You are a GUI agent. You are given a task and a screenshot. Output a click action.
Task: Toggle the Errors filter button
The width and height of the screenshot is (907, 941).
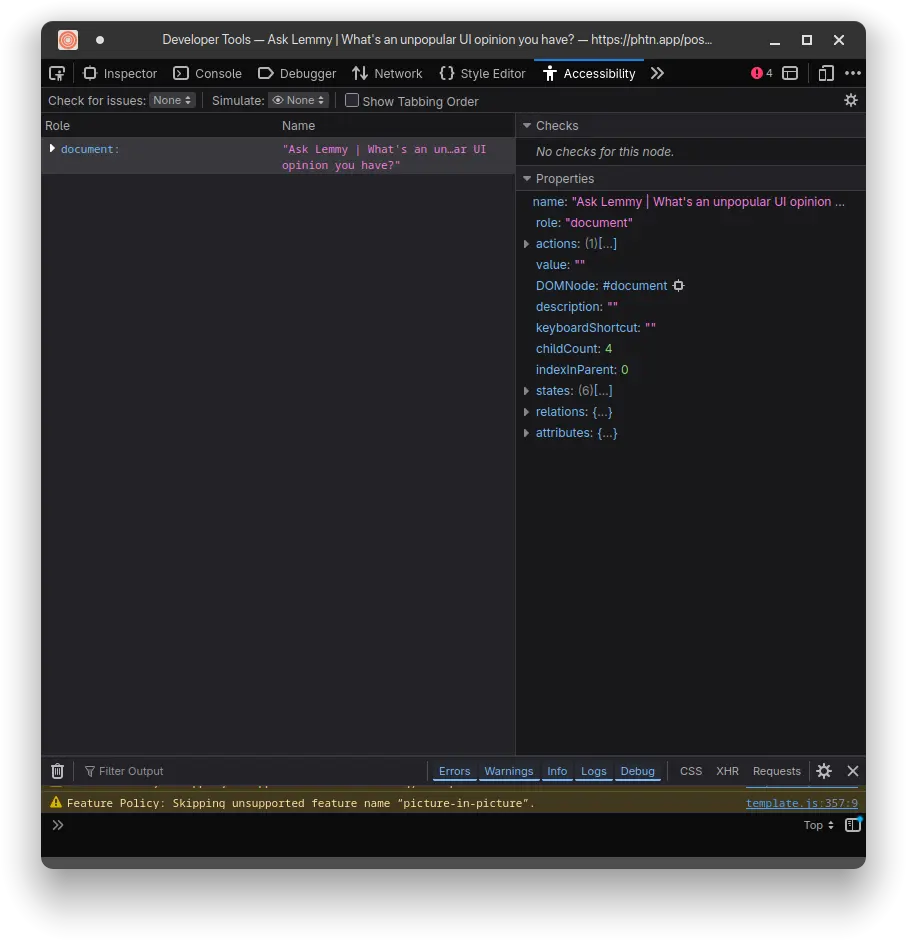click(x=454, y=771)
